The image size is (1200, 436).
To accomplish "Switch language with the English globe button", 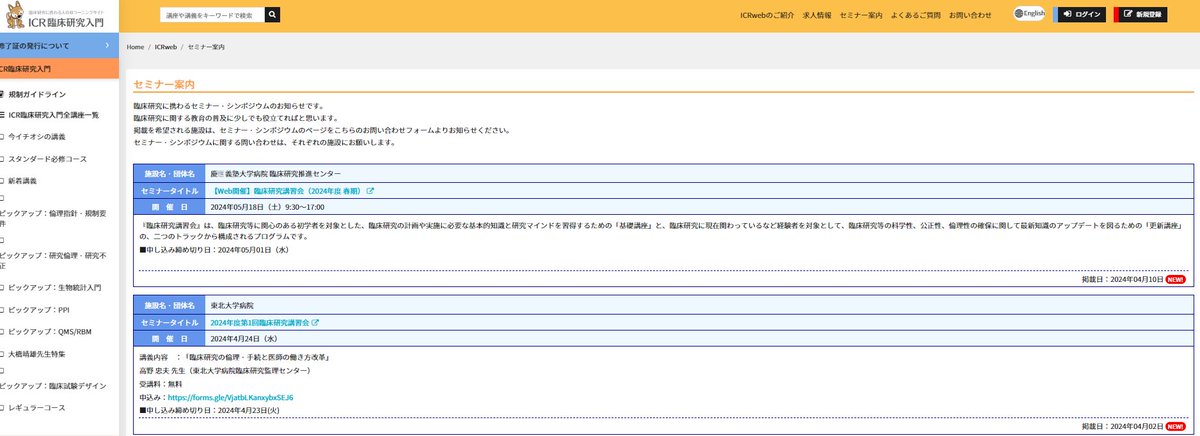I will (x=1030, y=14).
